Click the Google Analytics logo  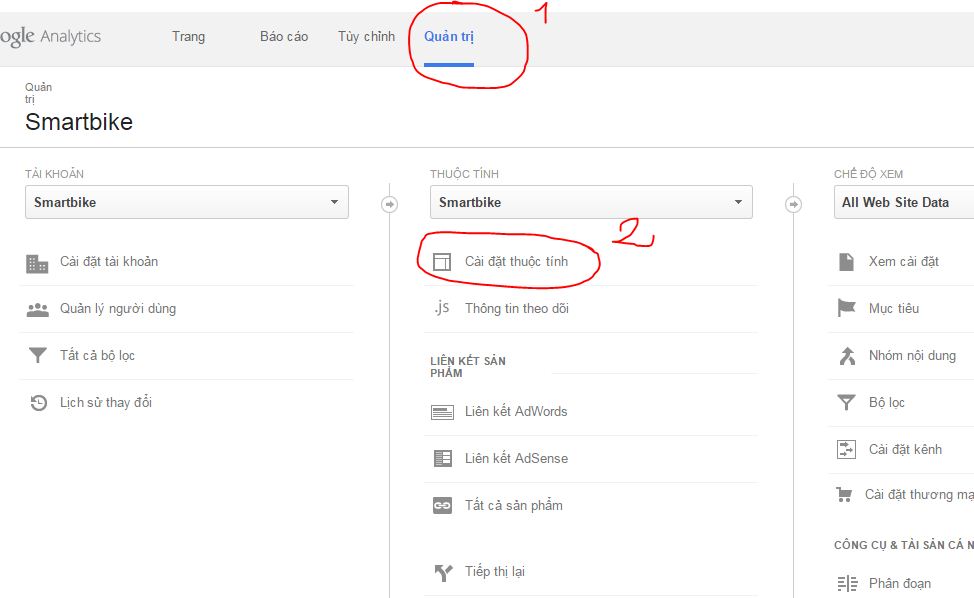point(50,37)
